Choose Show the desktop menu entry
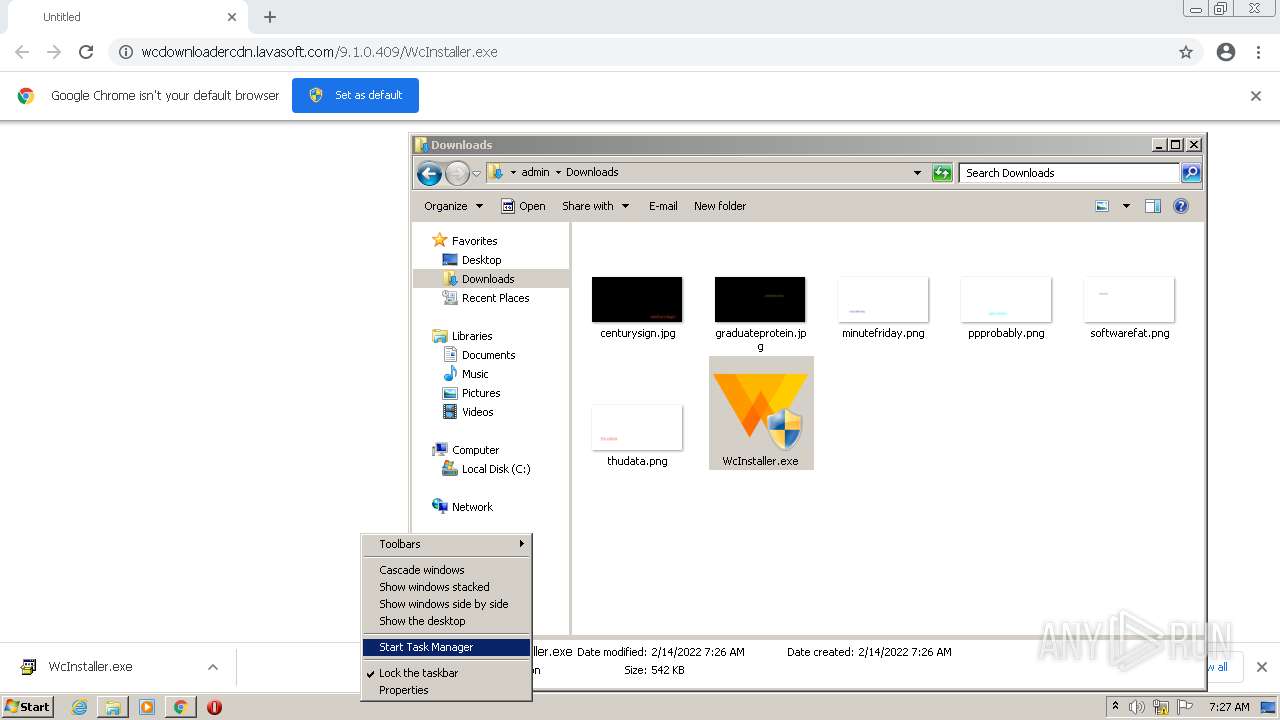Image resolution: width=1280 pixels, height=720 pixels. coord(446,621)
